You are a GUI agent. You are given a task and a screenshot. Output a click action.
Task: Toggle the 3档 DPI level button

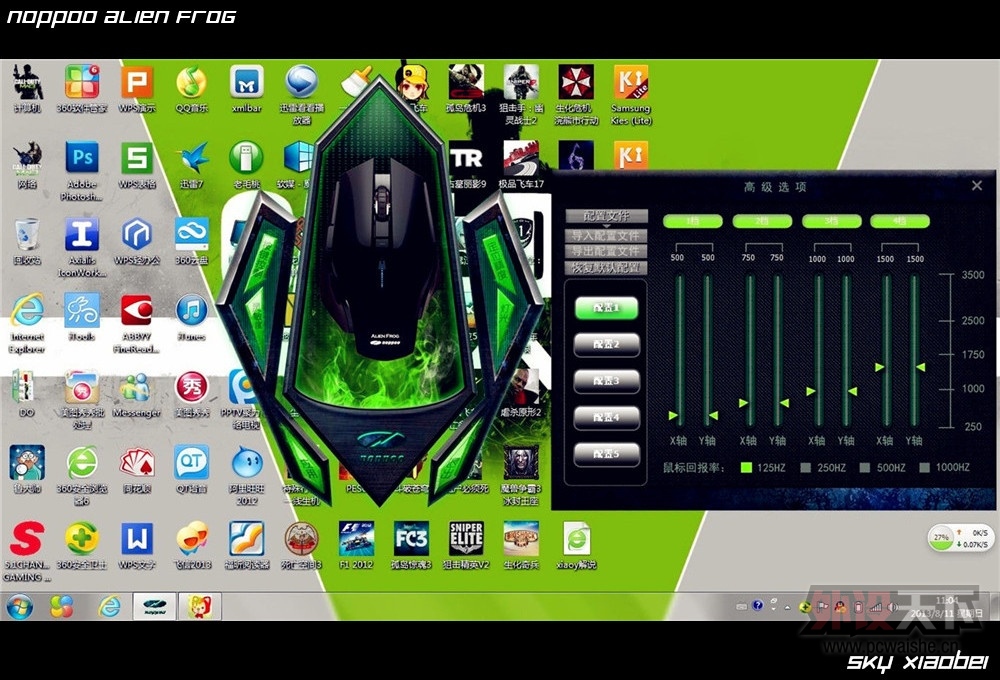pyautogui.click(x=832, y=221)
